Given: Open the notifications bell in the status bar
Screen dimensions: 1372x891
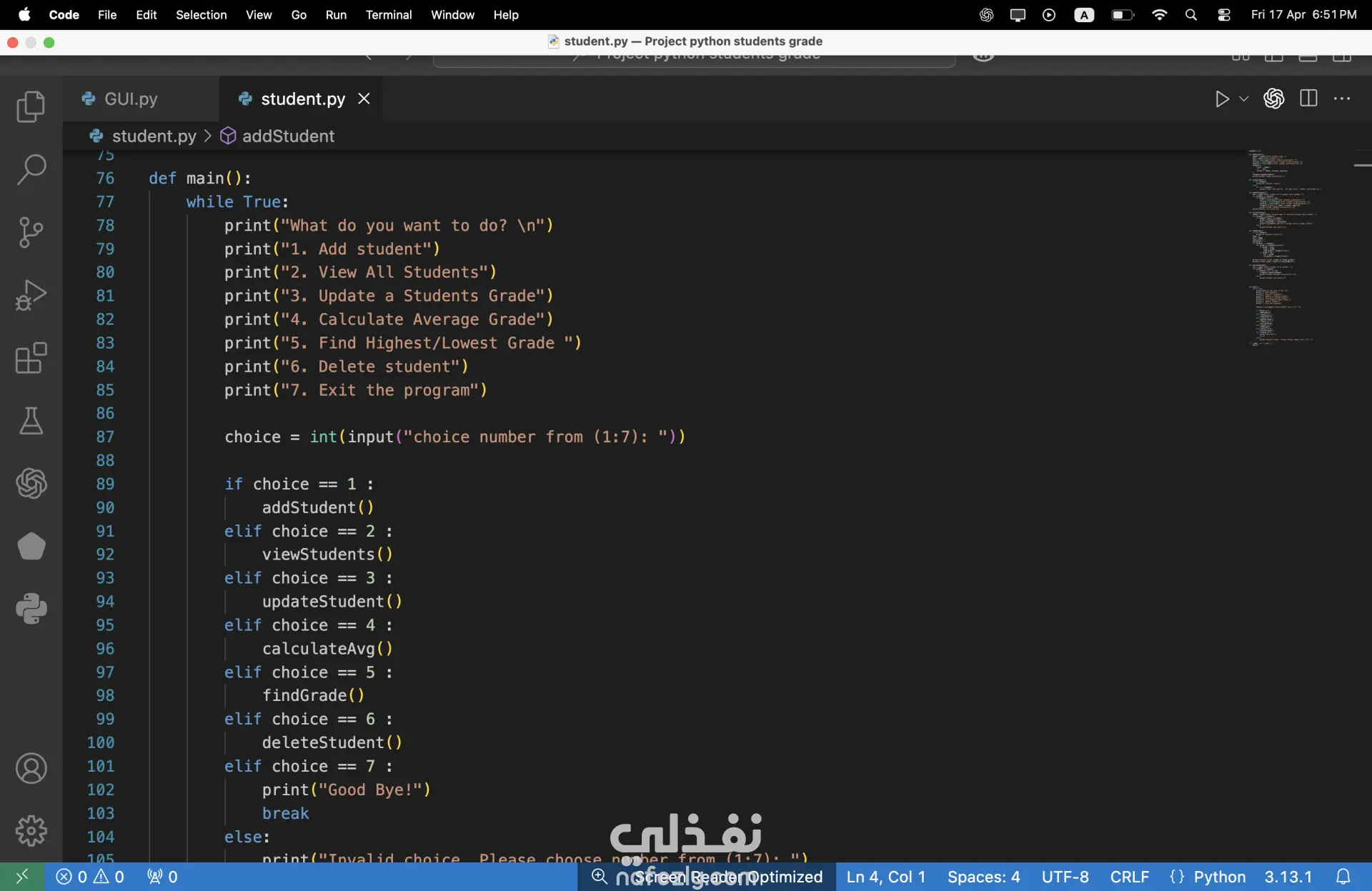Looking at the screenshot, I should point(1343,877).
